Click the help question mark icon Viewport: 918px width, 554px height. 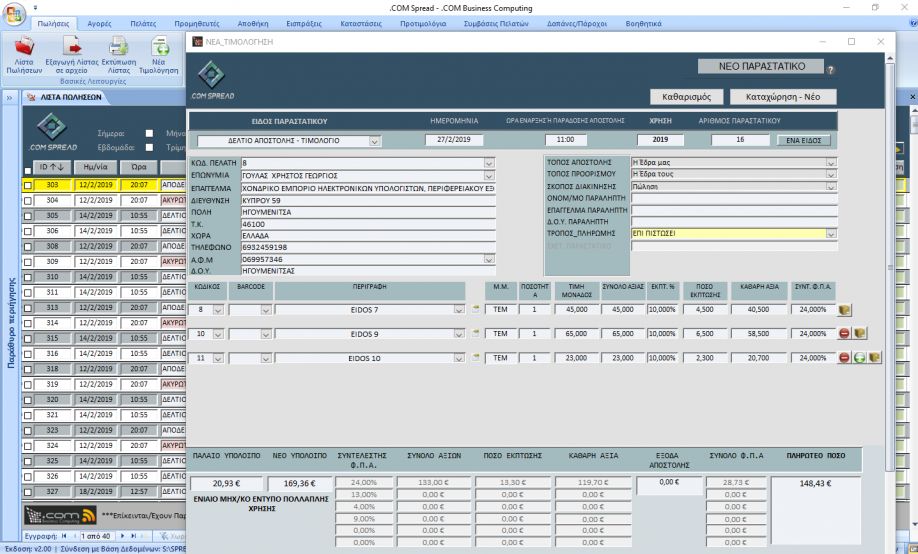click(830, 70)
